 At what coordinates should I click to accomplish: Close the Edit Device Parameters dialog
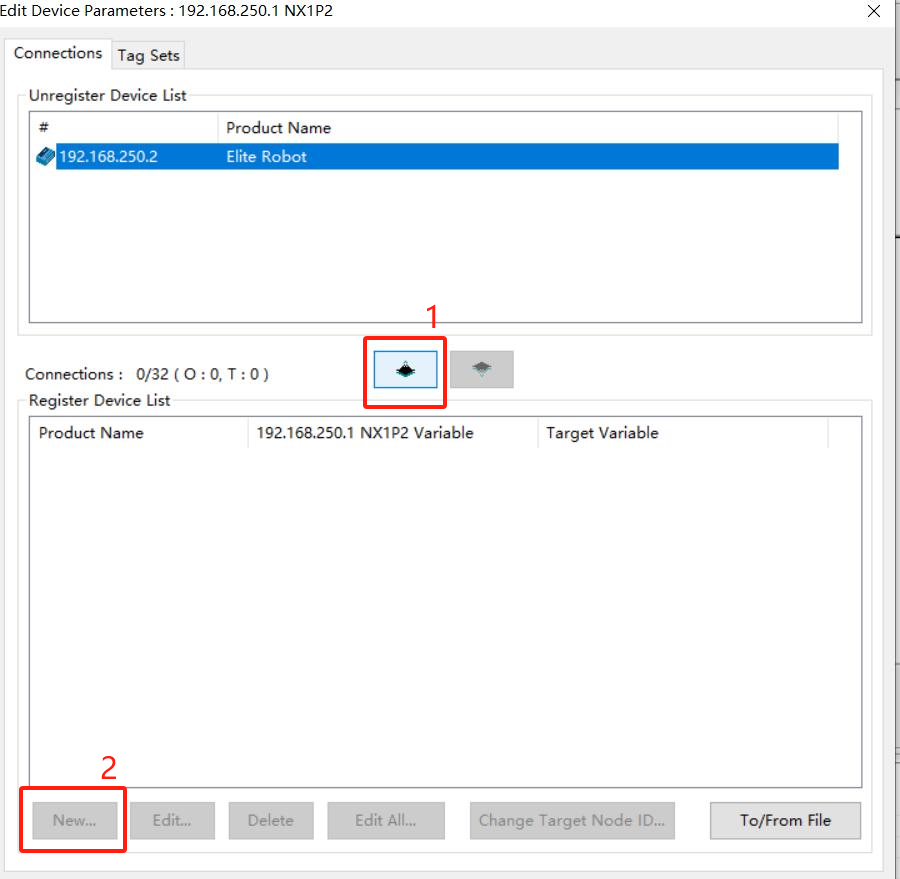pos(873,12)
